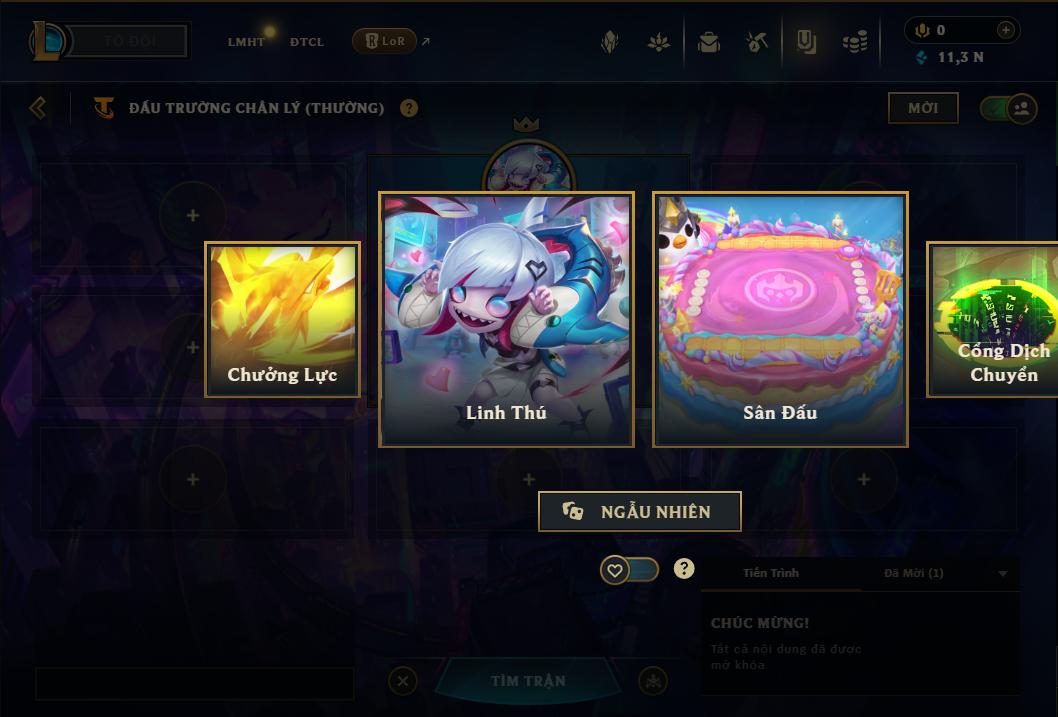Expand the invited list dropdown arrow

coord(1003,574)
